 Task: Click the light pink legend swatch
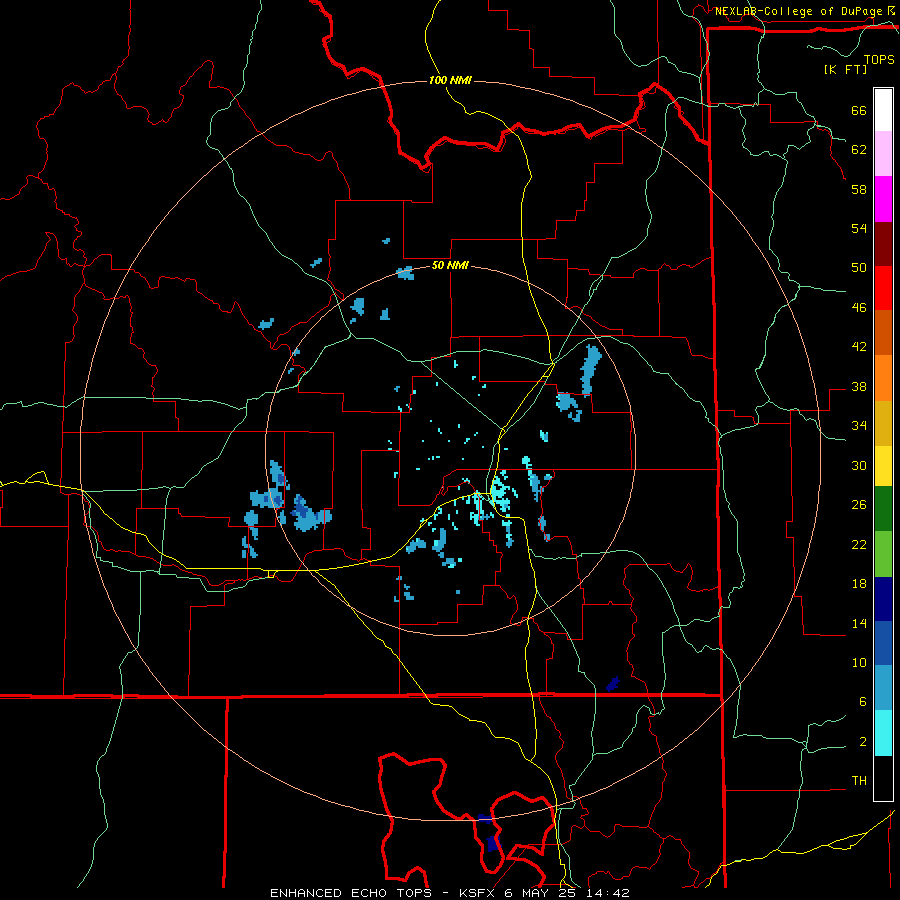point(883,154)
